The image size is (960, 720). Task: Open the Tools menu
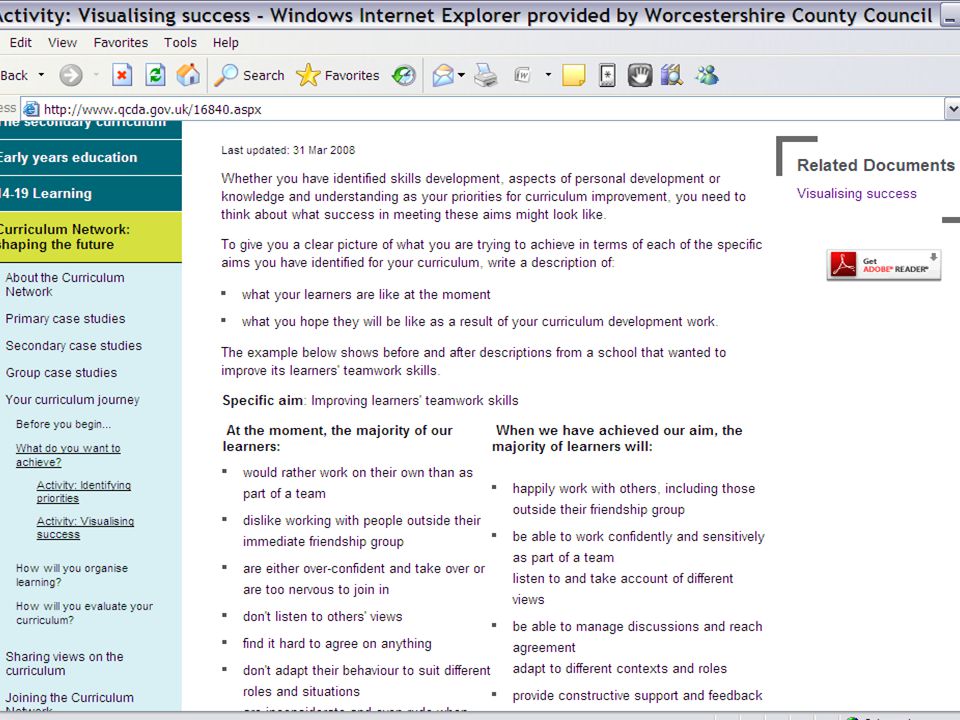180,42
